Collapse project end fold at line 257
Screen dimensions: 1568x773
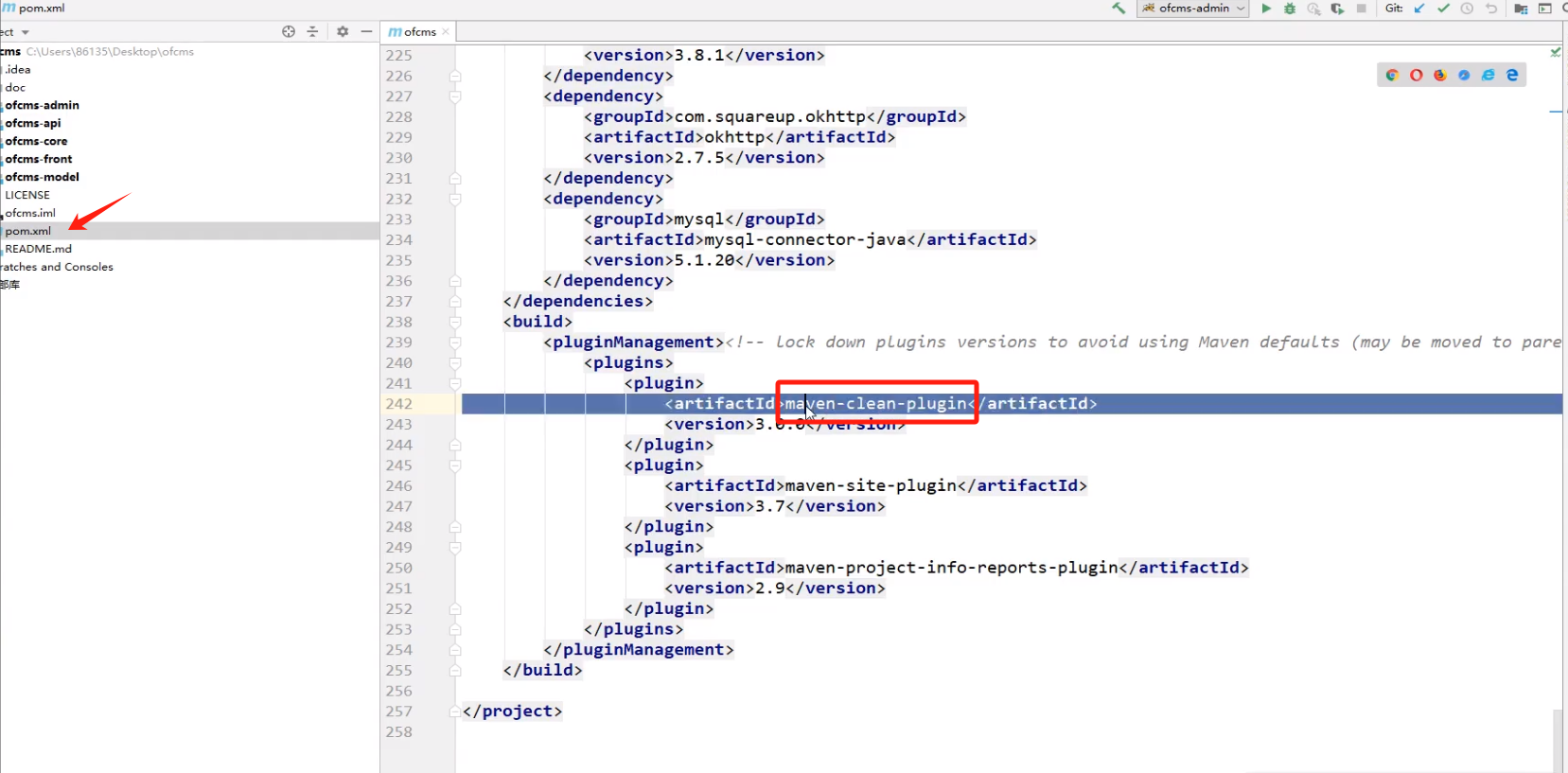pyautogui.click(x=455, y=712)
